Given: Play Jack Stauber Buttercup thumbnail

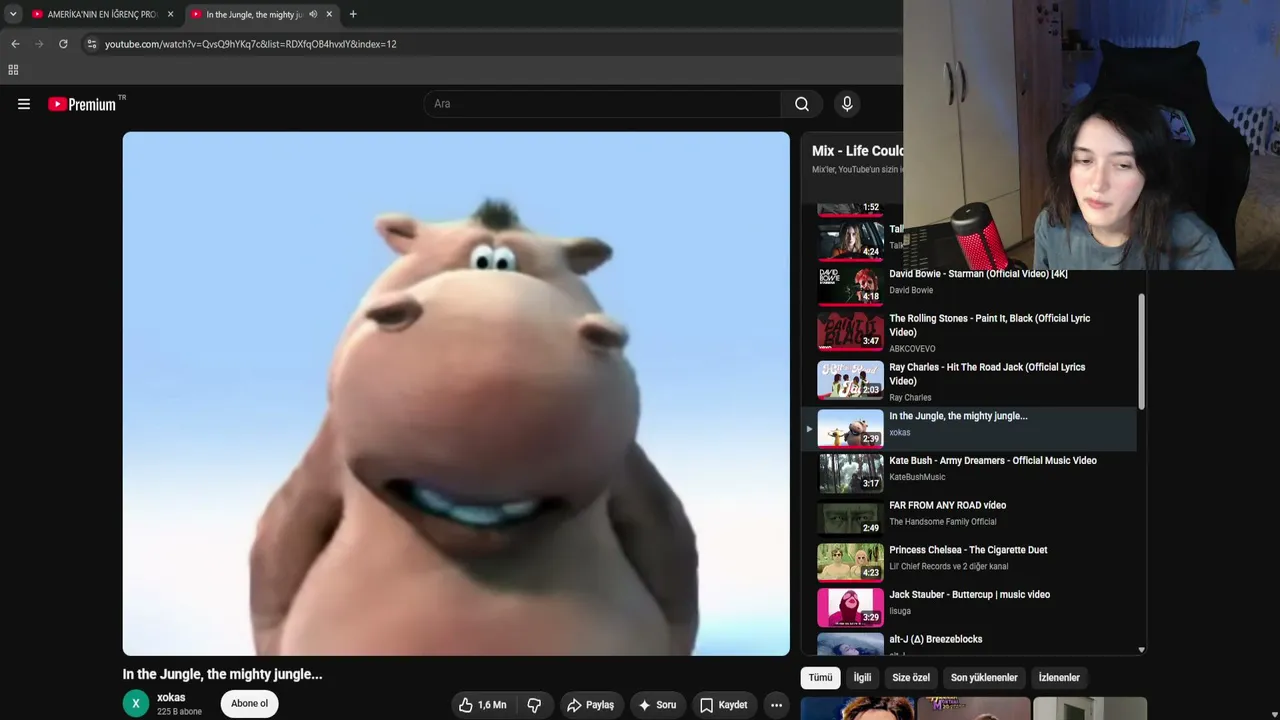Looking at the screenshot, I should click(x=851, y=607).
